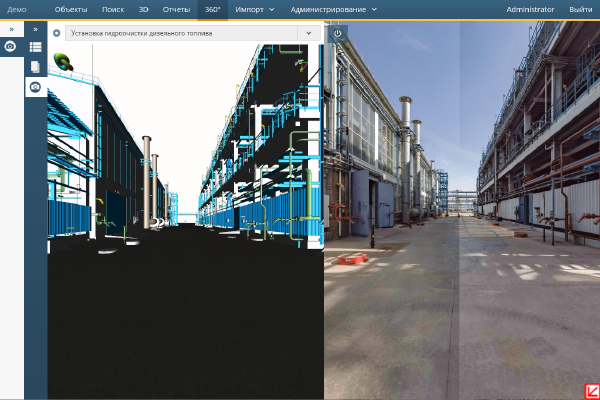Click the Administrator user link
The height and width of the screenshot is (400, 600).
pyautogui.click(x=530, y=9)
